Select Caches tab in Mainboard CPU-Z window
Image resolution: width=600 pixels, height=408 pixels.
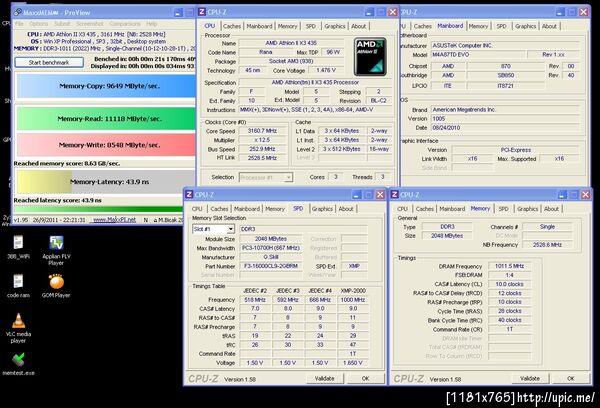pyautogui.click(x=422, y=26)
